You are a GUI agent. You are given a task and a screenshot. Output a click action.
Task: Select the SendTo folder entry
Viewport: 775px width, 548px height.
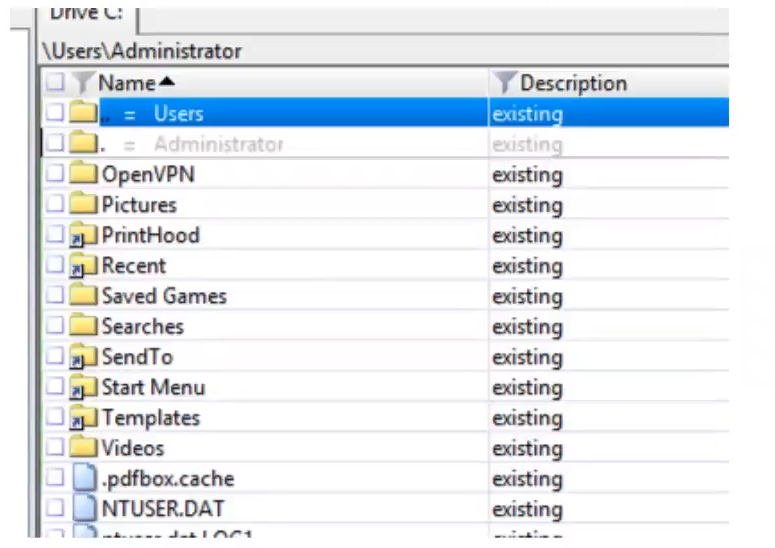pos(386,357)
